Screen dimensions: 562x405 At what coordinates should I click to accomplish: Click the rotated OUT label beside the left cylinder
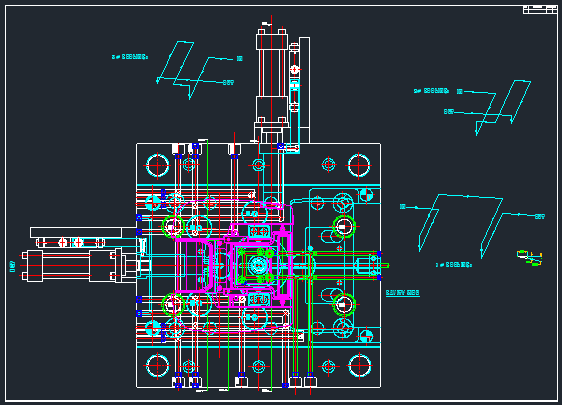coord(13,266)
